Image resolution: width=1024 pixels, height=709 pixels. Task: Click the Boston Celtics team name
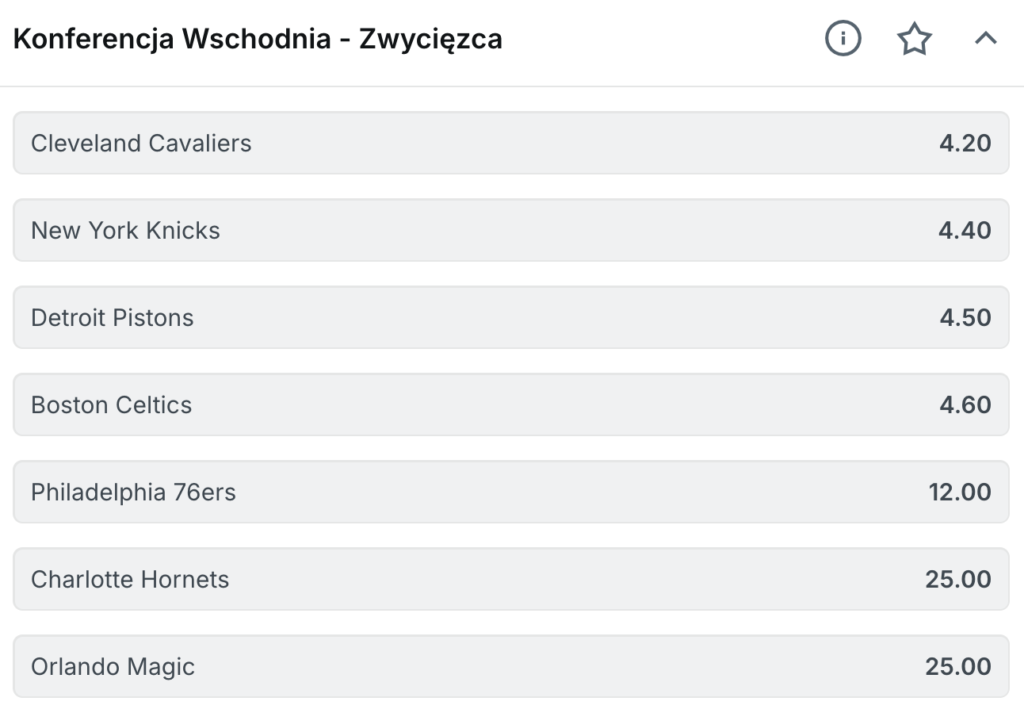tap(111, 405)
